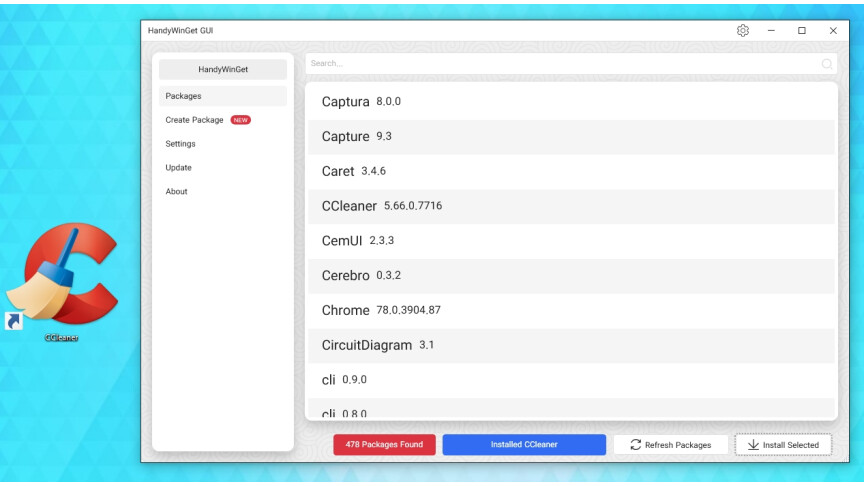
Task: Focus the package search field
Action: click(x=571, y=63)
